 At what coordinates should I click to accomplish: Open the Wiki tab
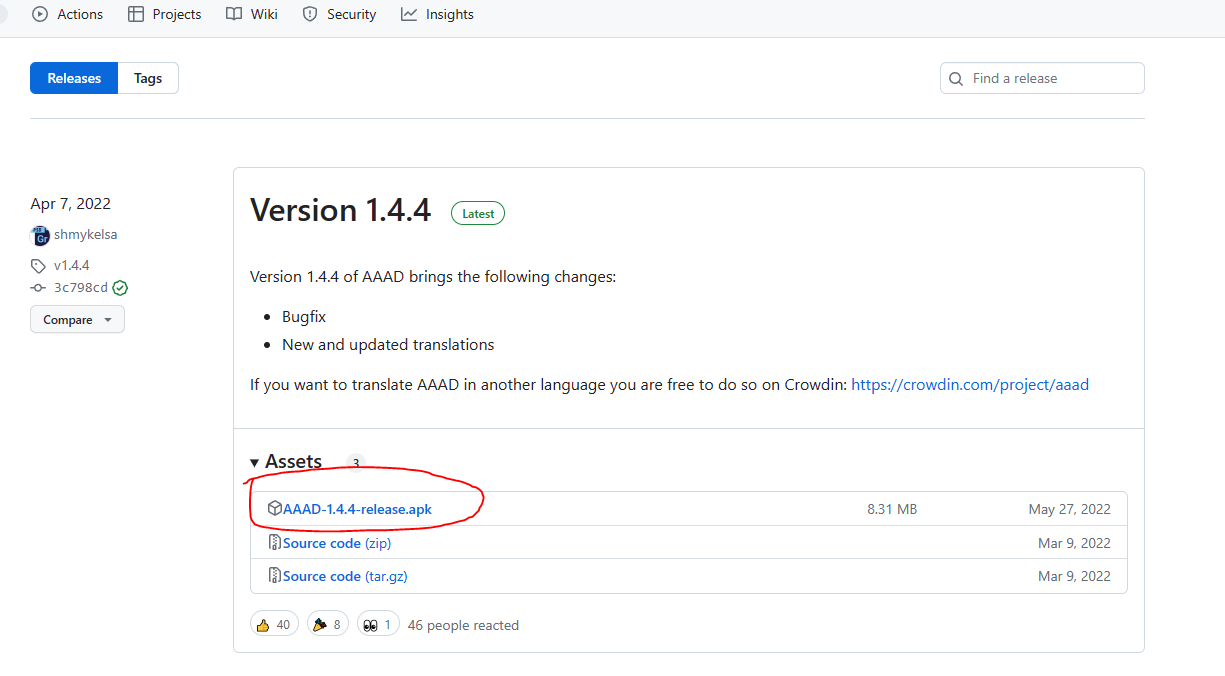pyautogui.click(x=252, y=14)
